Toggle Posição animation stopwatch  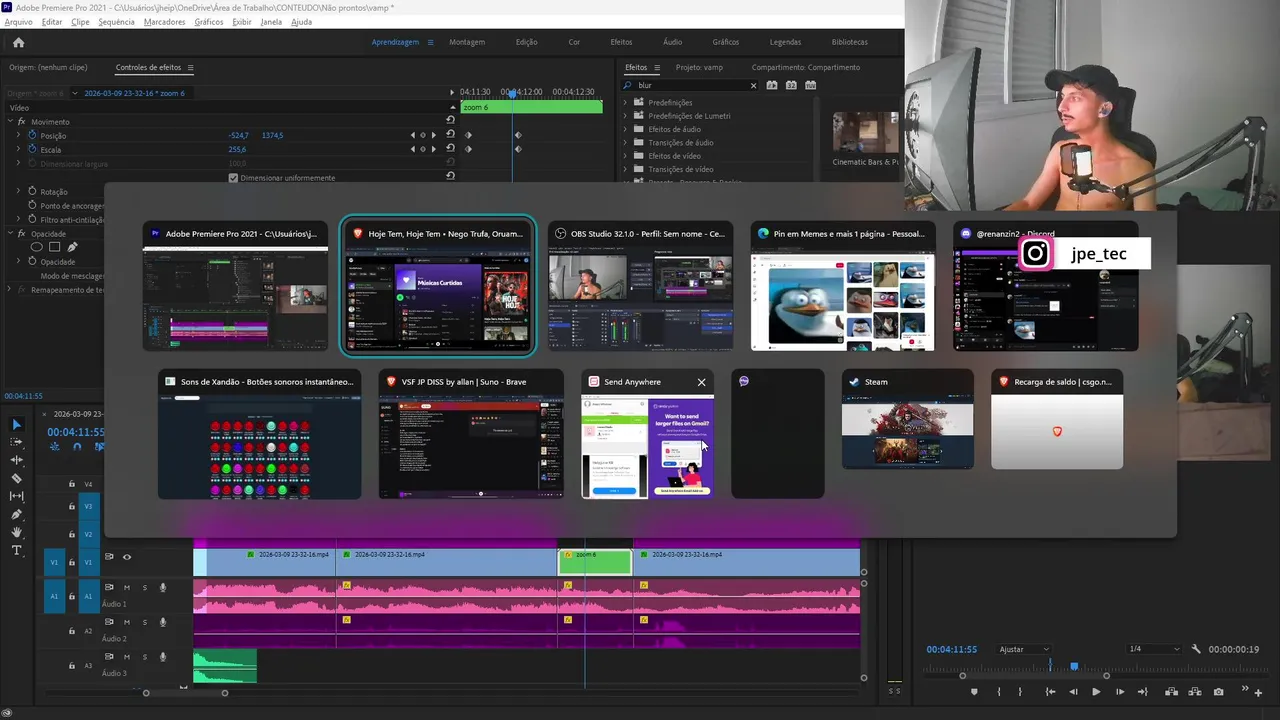coord(32,135)
